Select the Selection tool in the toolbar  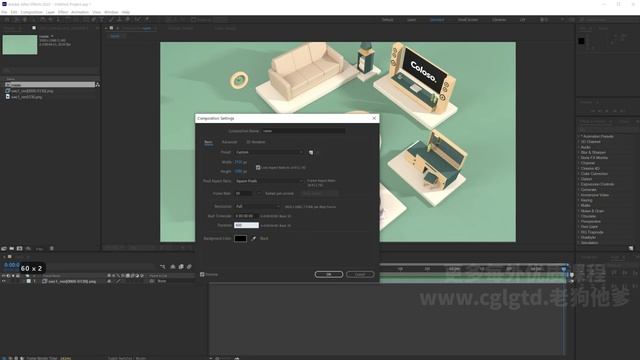coord(16,19)
